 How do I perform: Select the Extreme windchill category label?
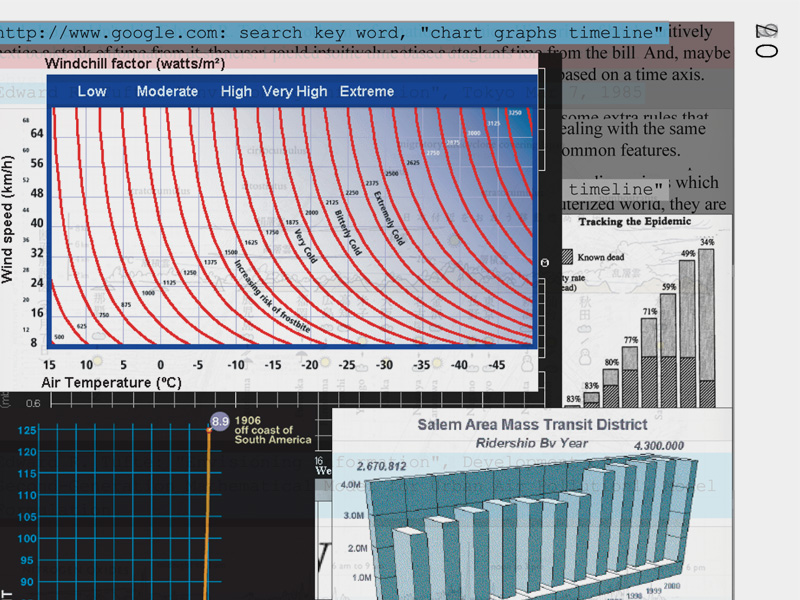click(x=367, y=91)
